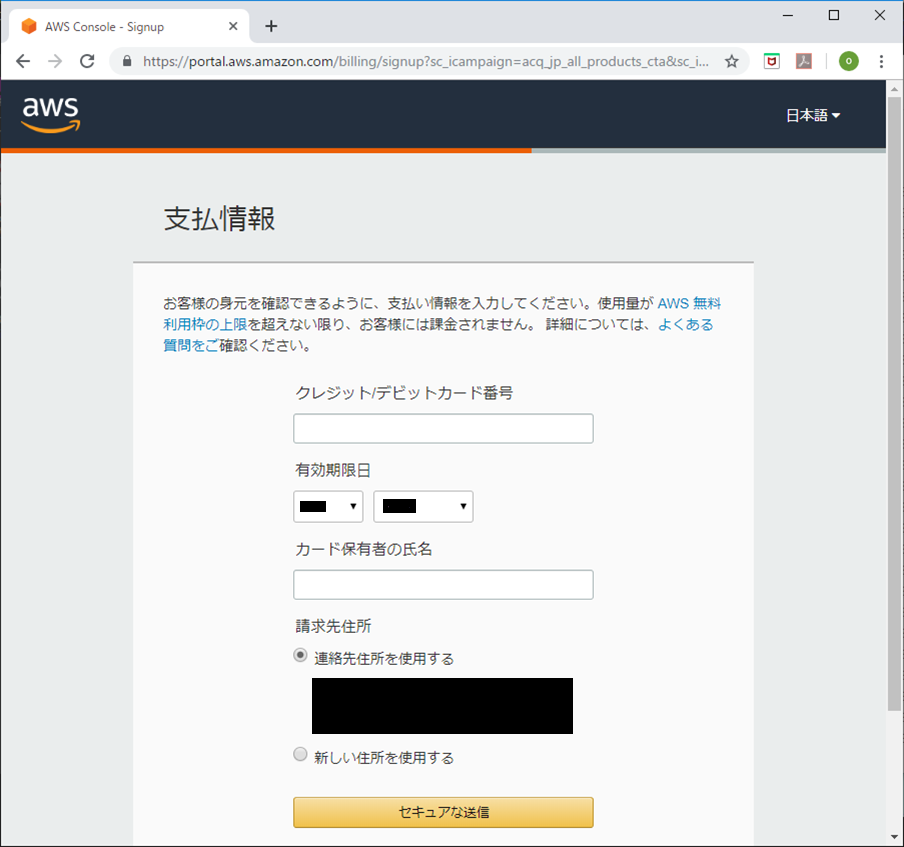Viewport: 904px width, 847px height.
Task: Open the PDF extension icon
Action: 804,61
